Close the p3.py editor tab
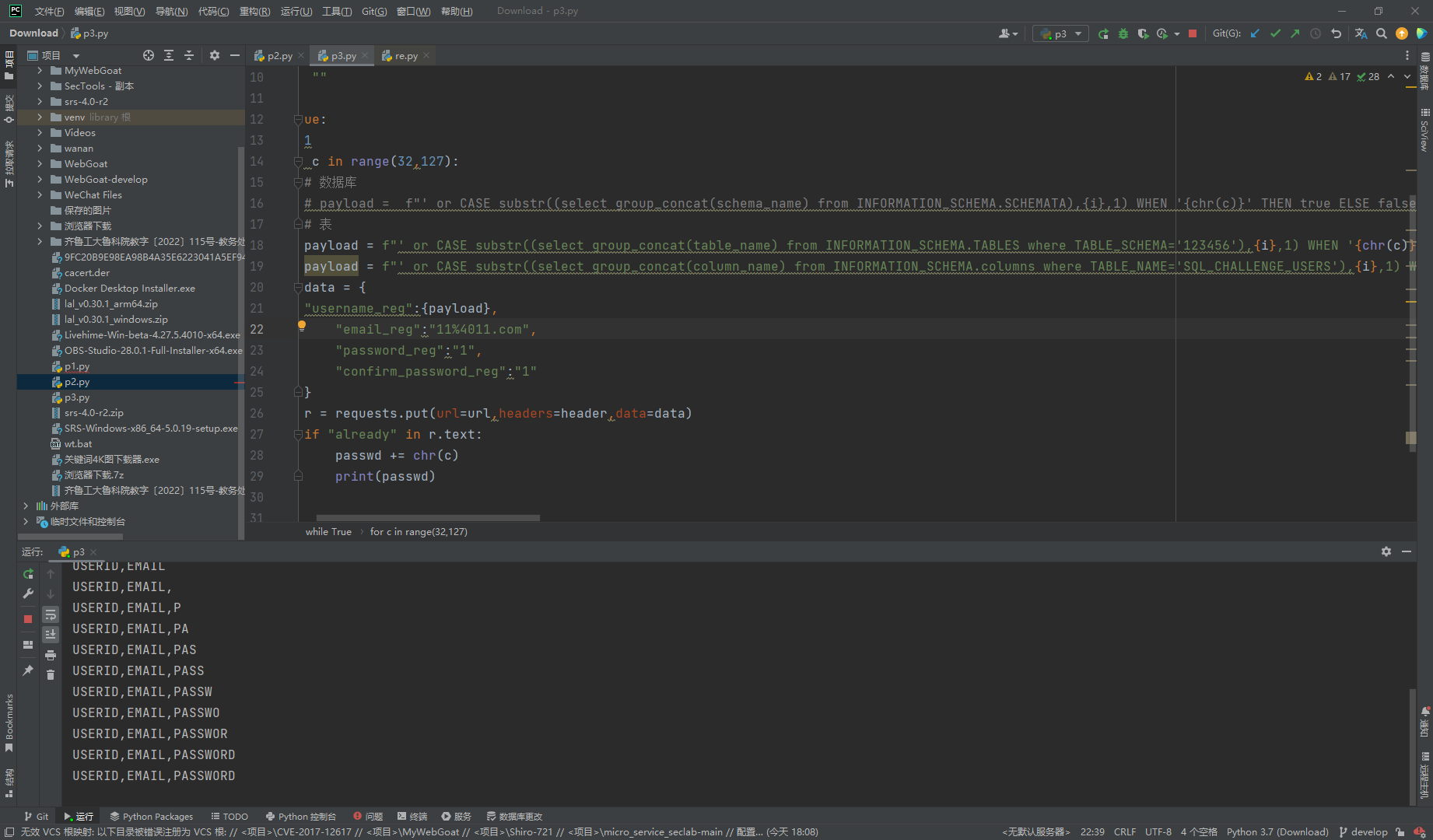The image size is (1433, 840). 364,56
